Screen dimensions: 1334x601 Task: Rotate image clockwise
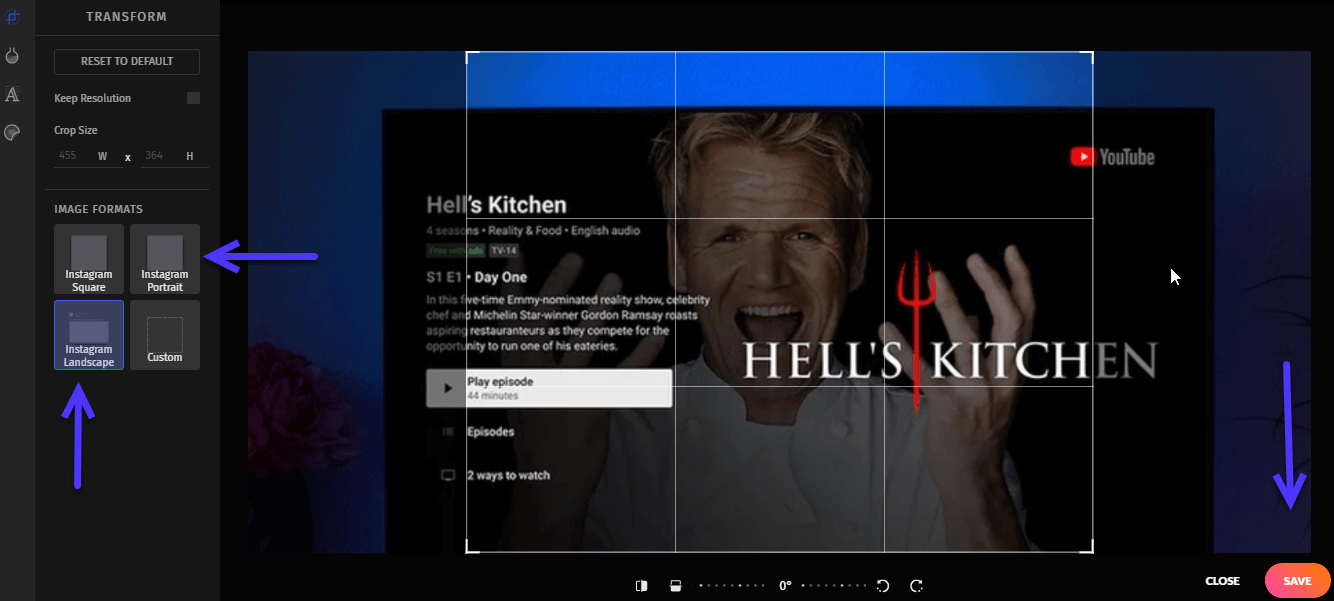click(x=916, y=585)
